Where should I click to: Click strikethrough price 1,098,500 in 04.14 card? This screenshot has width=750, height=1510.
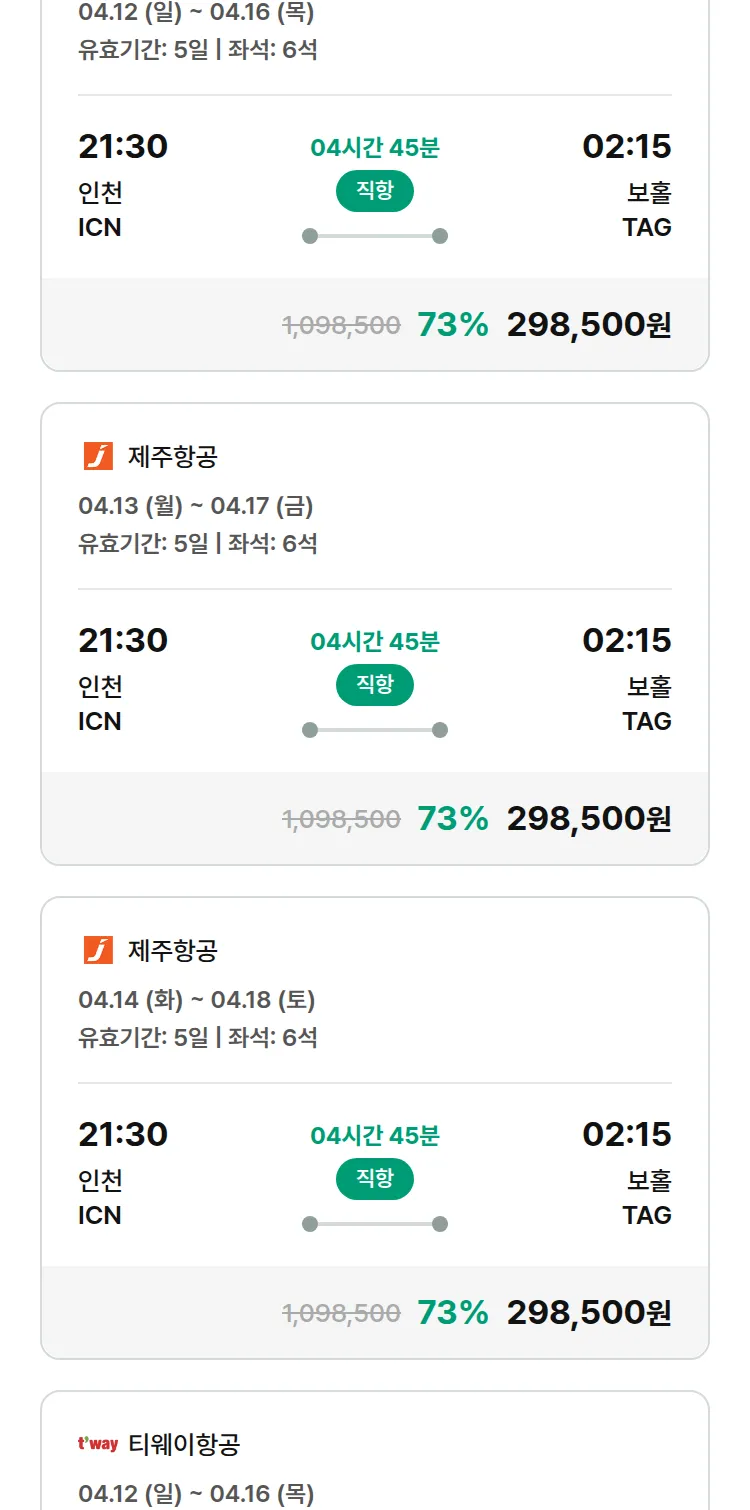(341, 1313)
